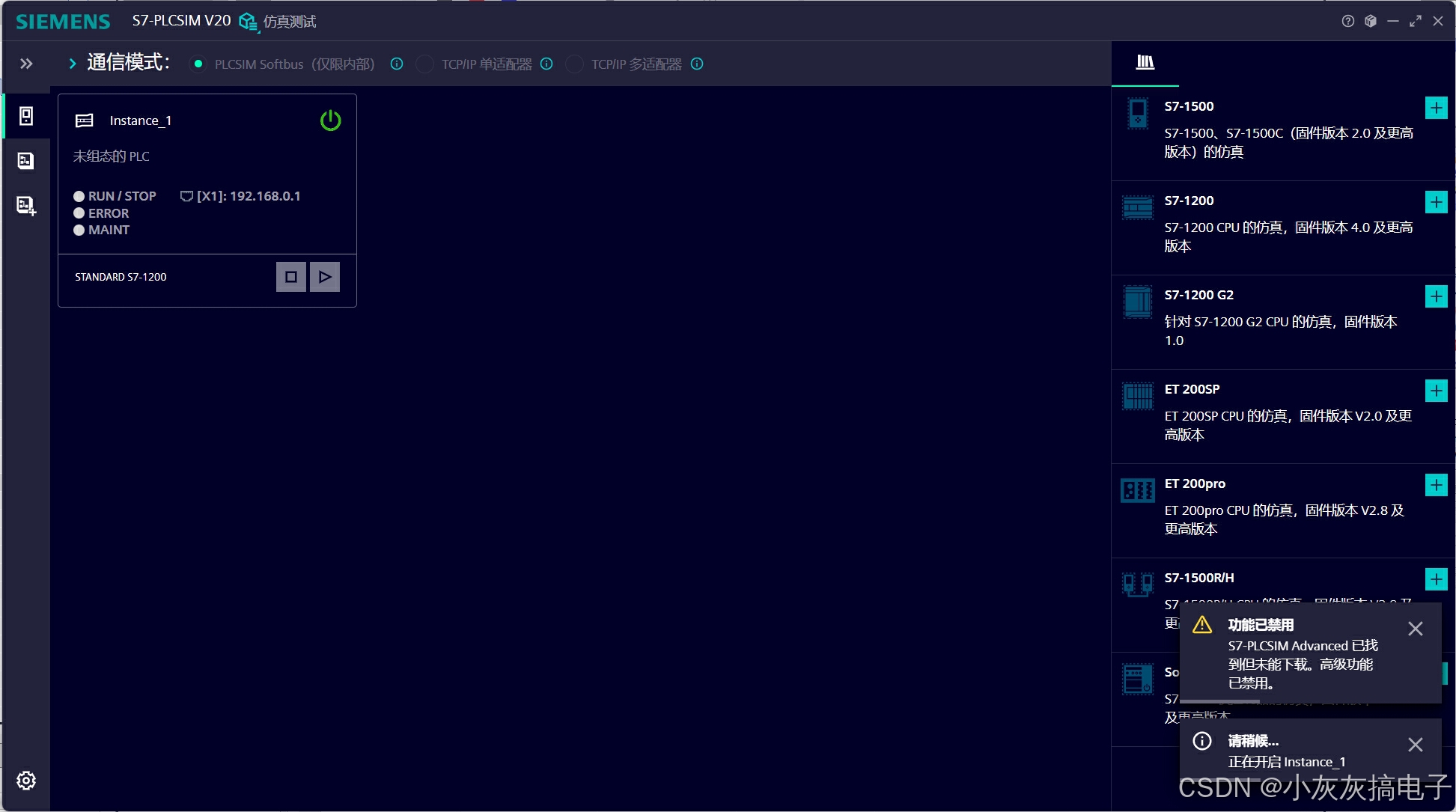The image size is (1456, 812).
Task: Select the TCP/IP single adapter radio option
Action: 424,64
